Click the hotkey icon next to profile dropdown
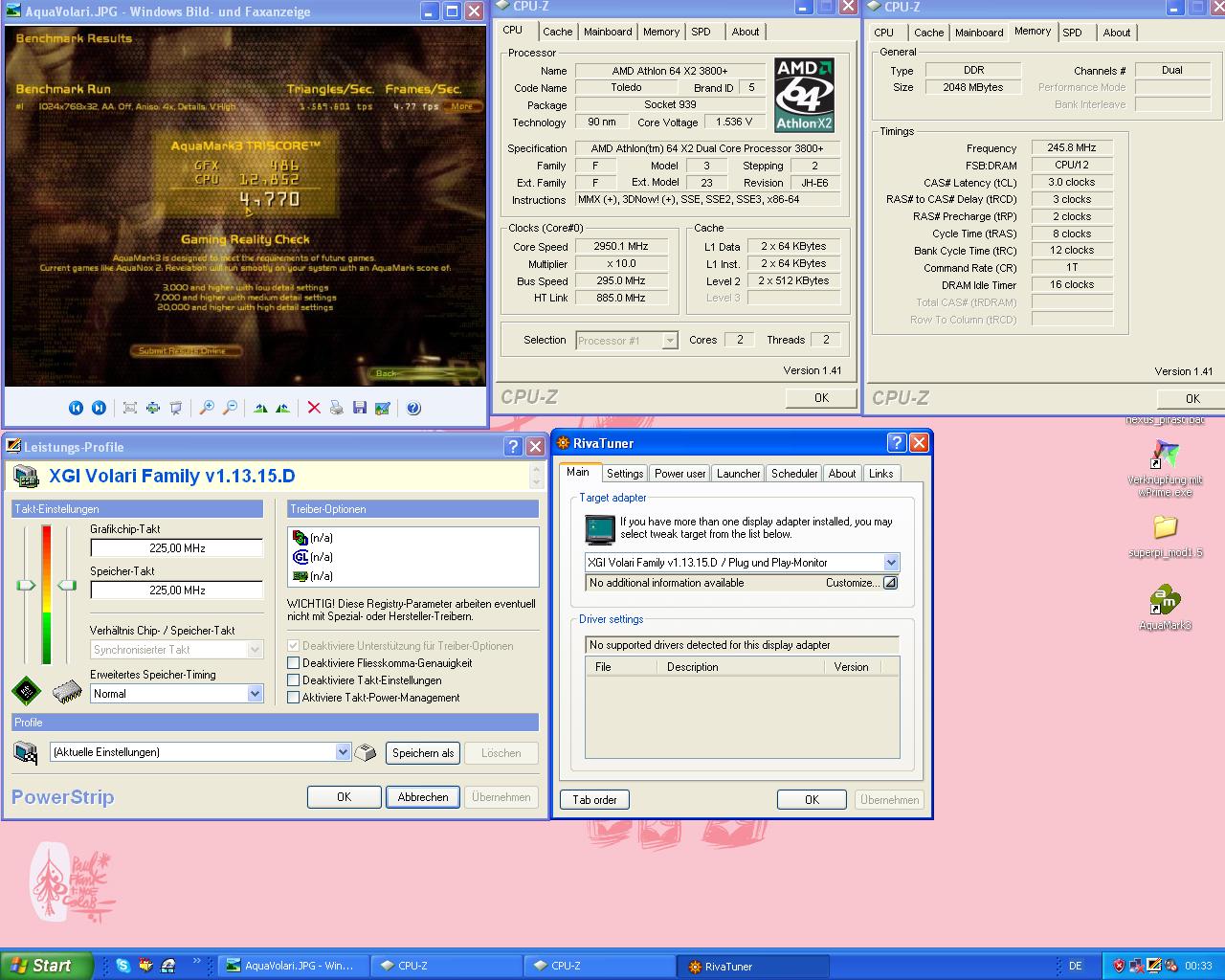The height and width of the screenshot is (980, 1225). (x=366, y=752)
